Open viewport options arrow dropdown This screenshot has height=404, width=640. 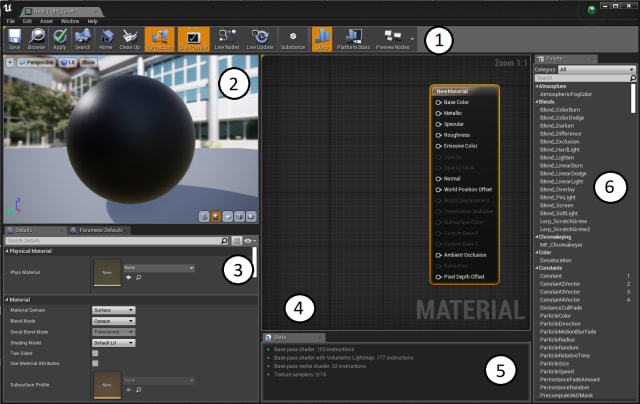pyautogui.click(x=10, y=62)
